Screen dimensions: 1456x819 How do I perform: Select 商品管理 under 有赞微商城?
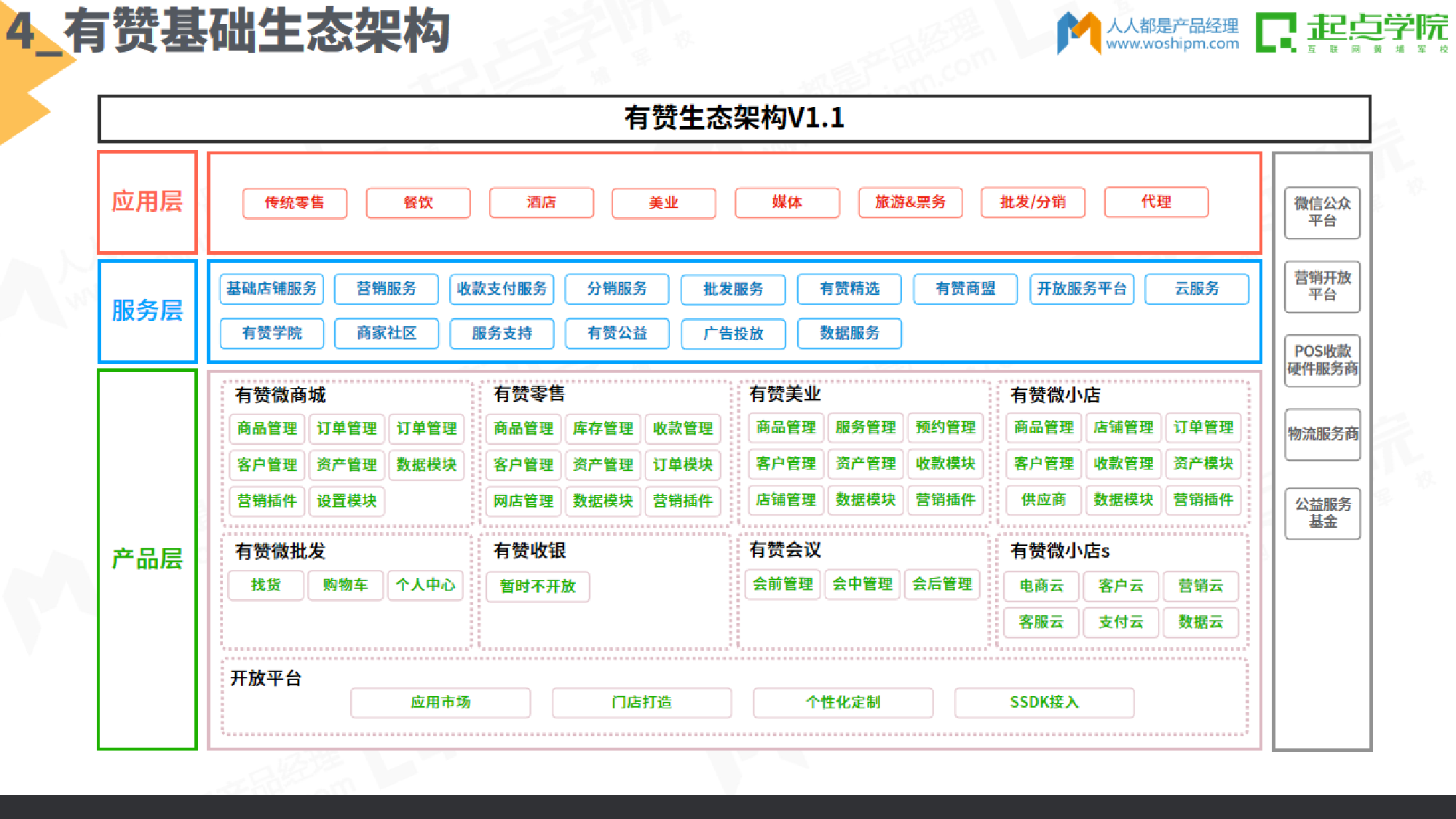pyautogui.click(x=265, y=428)
